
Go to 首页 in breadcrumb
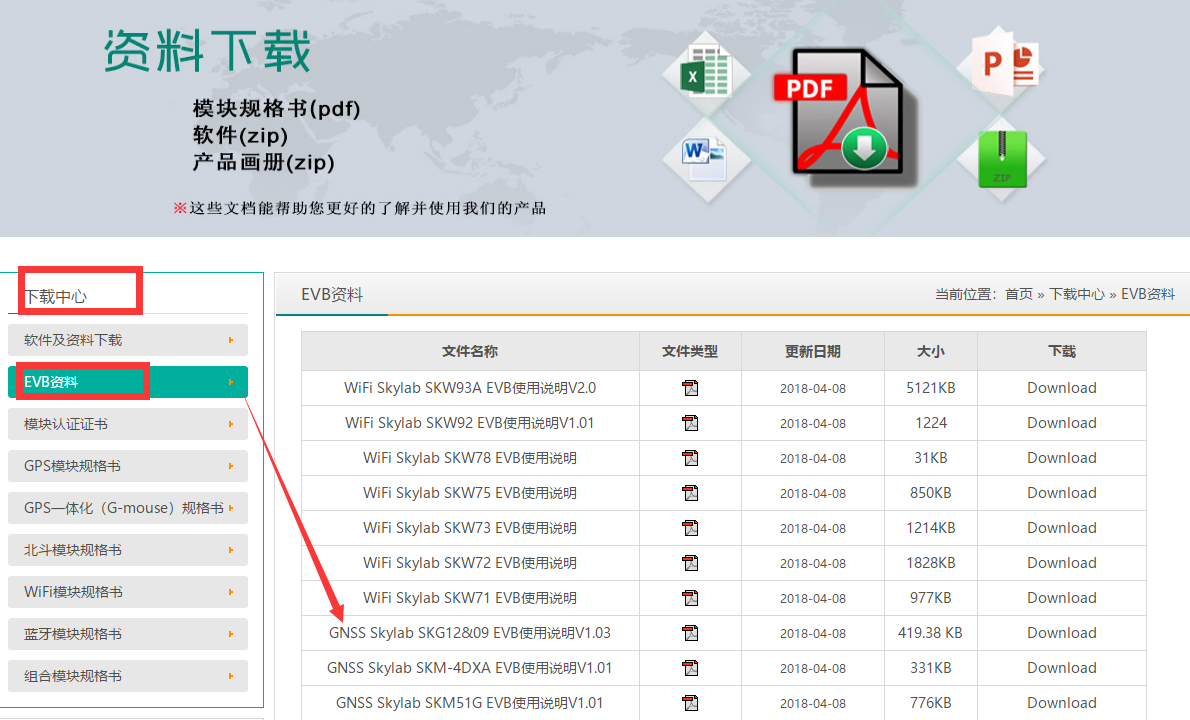1018,294
